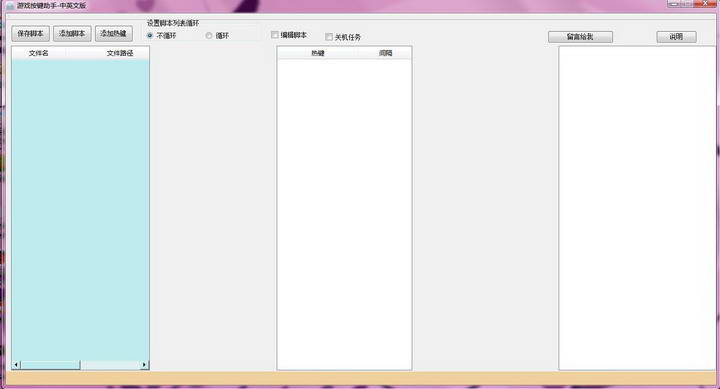
Task: Click the 添加脚本 button
Action: 72,34
